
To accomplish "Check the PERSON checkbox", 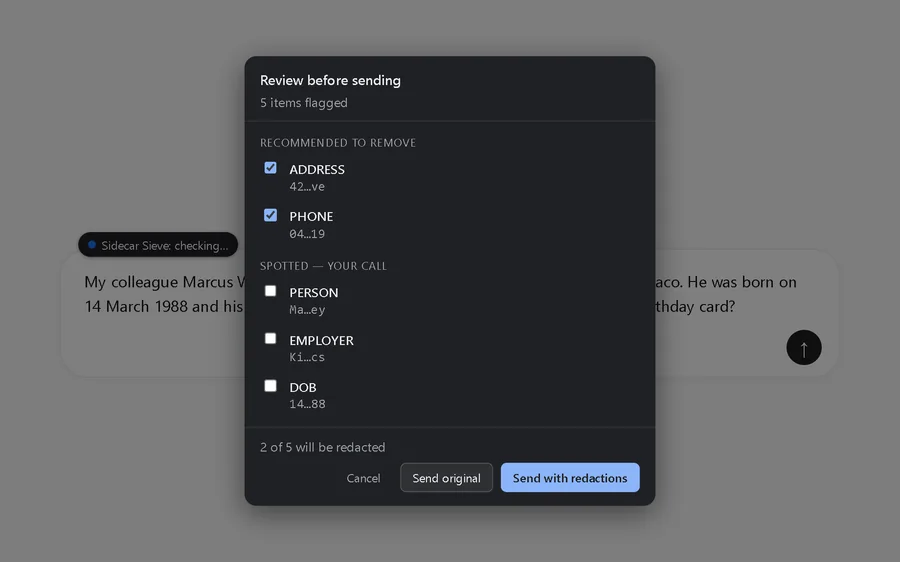I will click(x=270, y=291).
